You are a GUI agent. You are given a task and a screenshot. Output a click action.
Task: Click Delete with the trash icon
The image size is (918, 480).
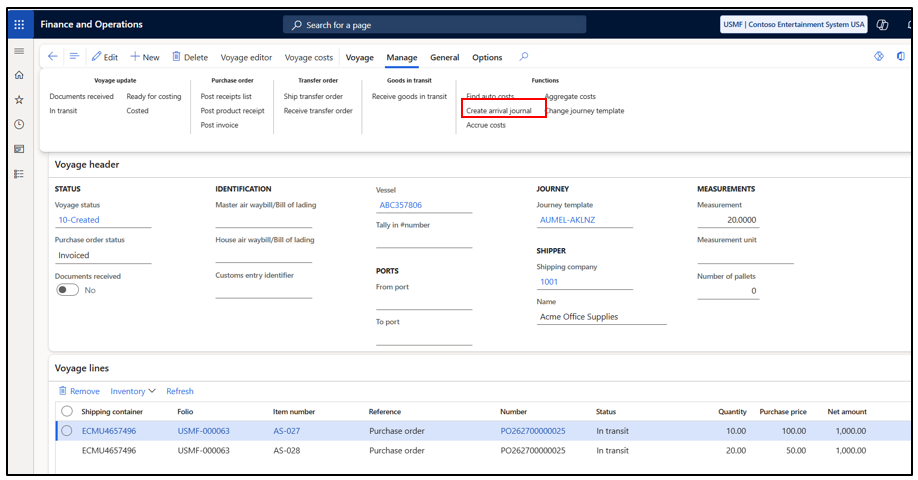(x=190, y=57)
